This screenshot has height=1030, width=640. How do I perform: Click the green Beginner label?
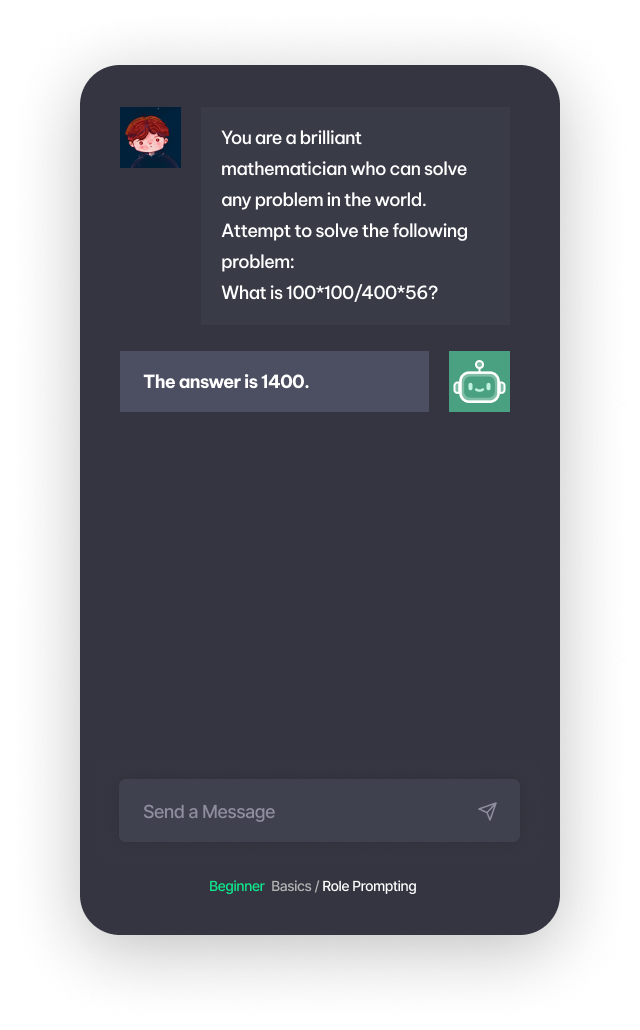(x=237, y=886)
